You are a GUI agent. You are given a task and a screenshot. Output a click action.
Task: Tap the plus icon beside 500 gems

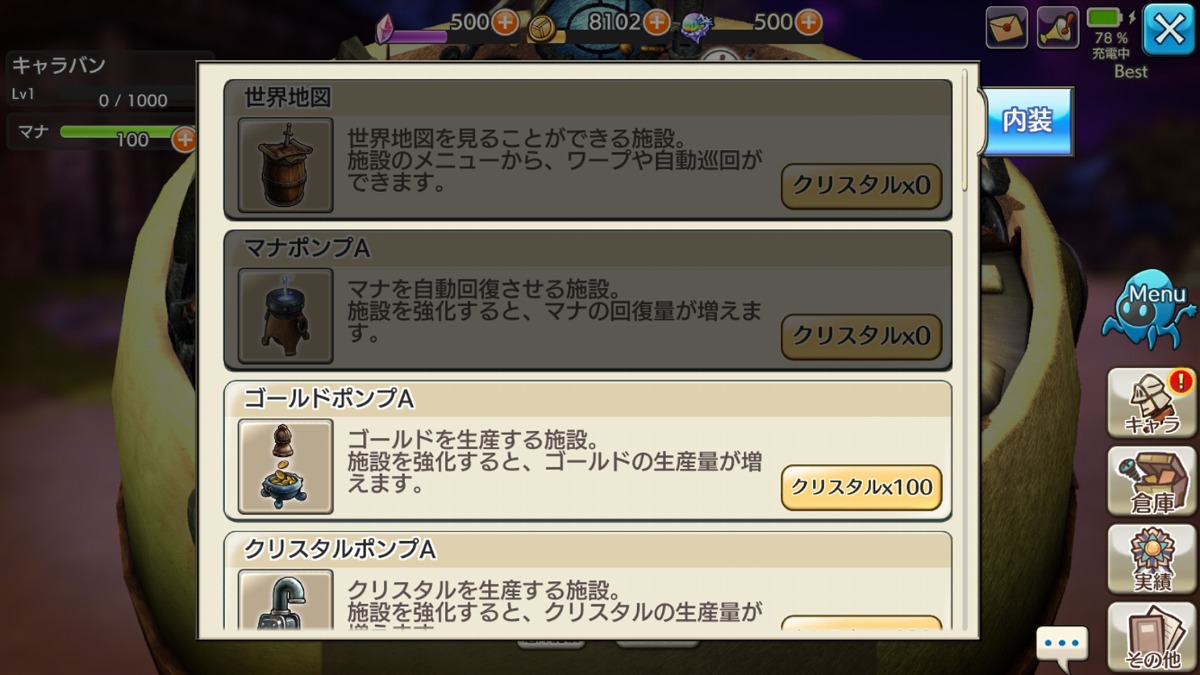click(x=505, y=21)
